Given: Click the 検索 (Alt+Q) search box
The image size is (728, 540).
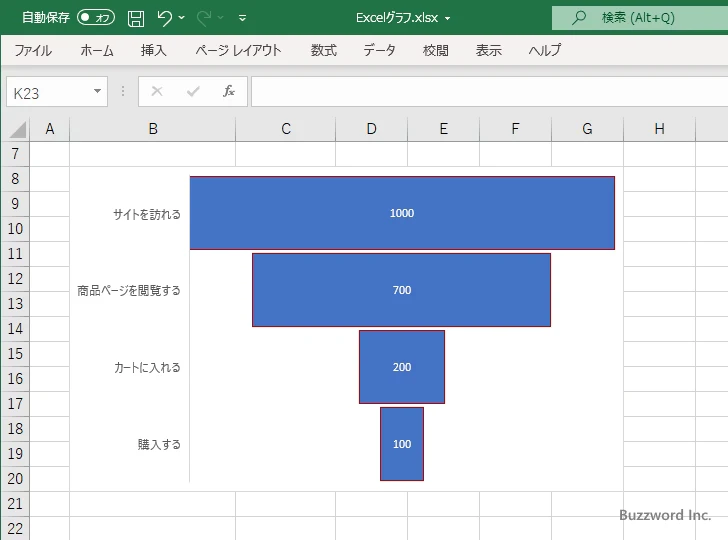Looking at the screenshot, I should click(x=640, y=18).
